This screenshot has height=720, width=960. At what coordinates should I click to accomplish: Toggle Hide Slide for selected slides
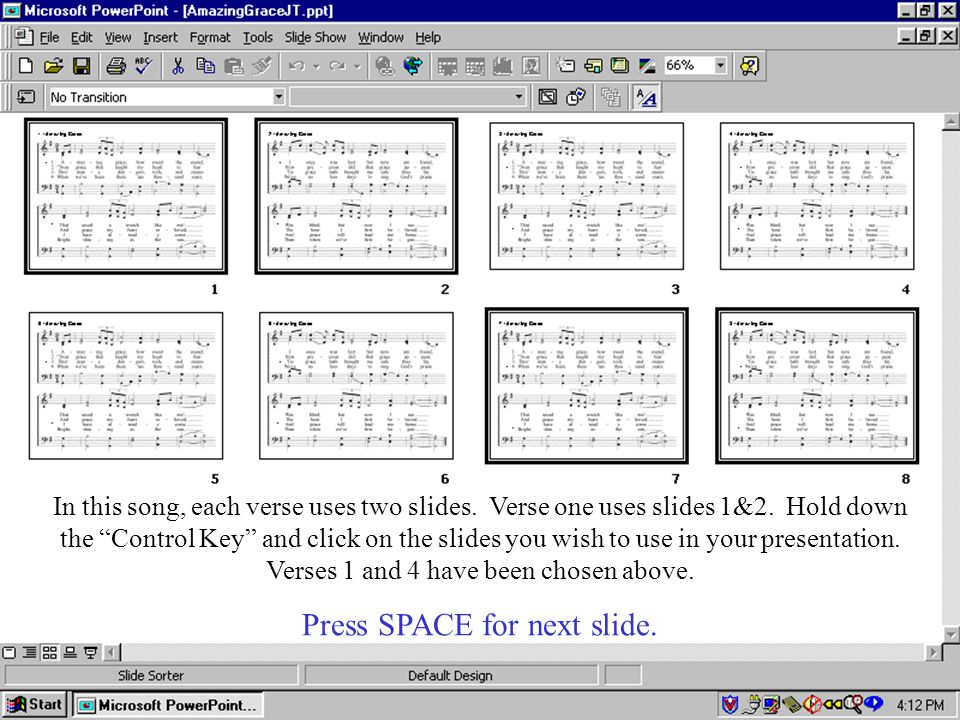point(547,97)
